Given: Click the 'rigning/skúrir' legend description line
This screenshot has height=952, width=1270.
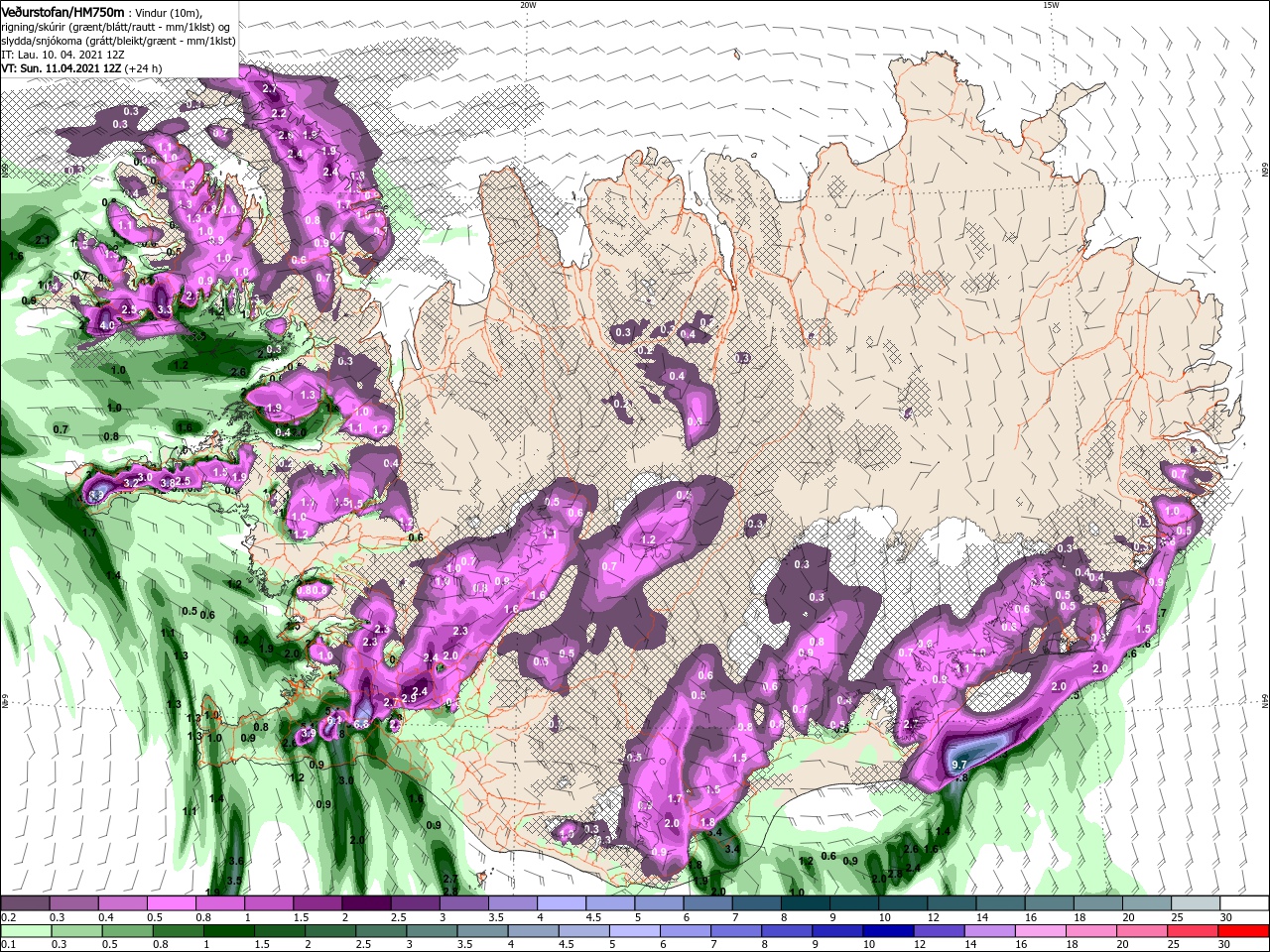Looking at the screenshot, I should pos(115,27).
